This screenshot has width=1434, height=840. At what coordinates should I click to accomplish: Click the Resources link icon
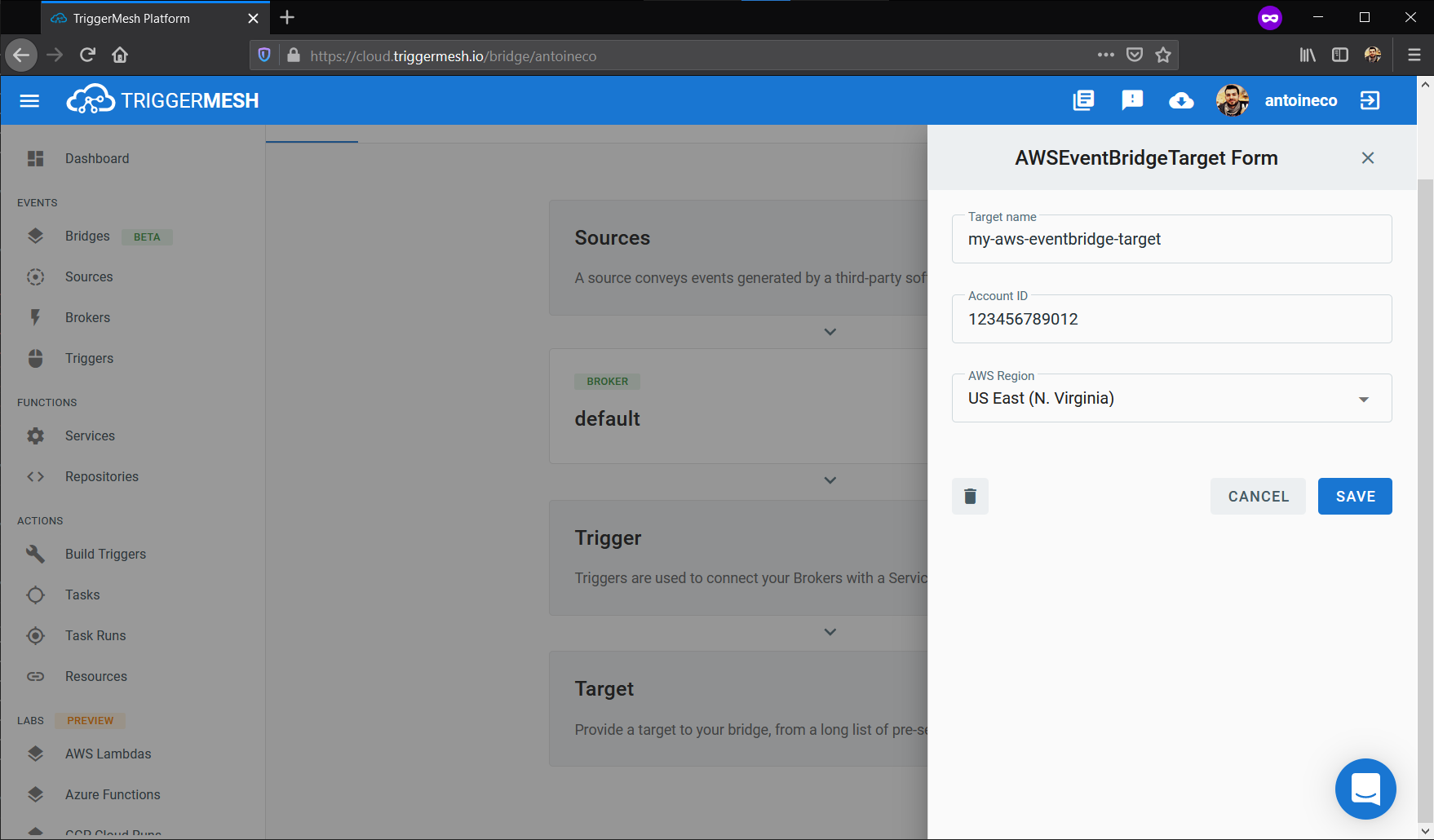35,676
